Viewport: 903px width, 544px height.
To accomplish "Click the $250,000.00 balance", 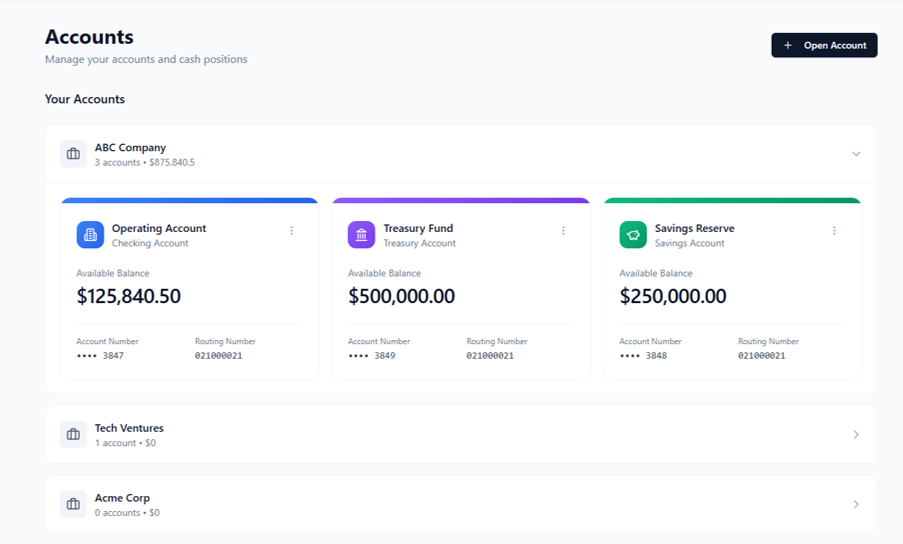I will pyautogui.click(x=673, y=296).
